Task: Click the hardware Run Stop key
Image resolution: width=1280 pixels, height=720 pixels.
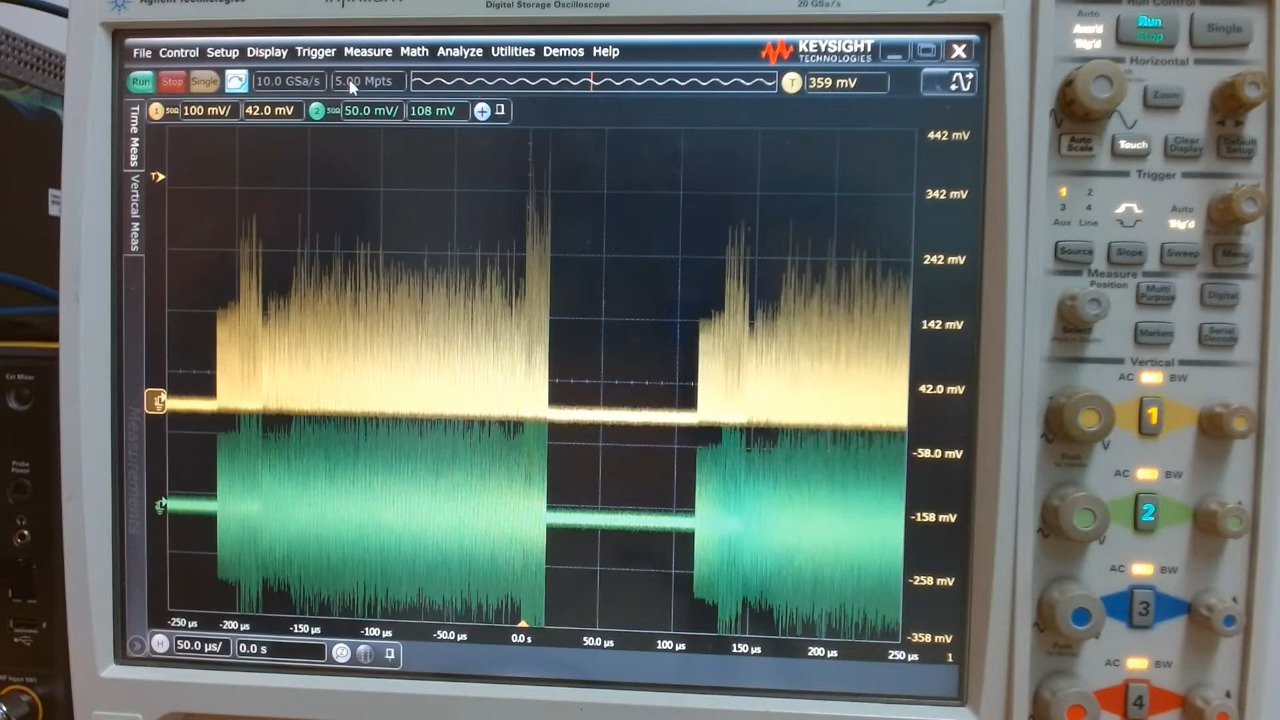Action: [1148, 28]
